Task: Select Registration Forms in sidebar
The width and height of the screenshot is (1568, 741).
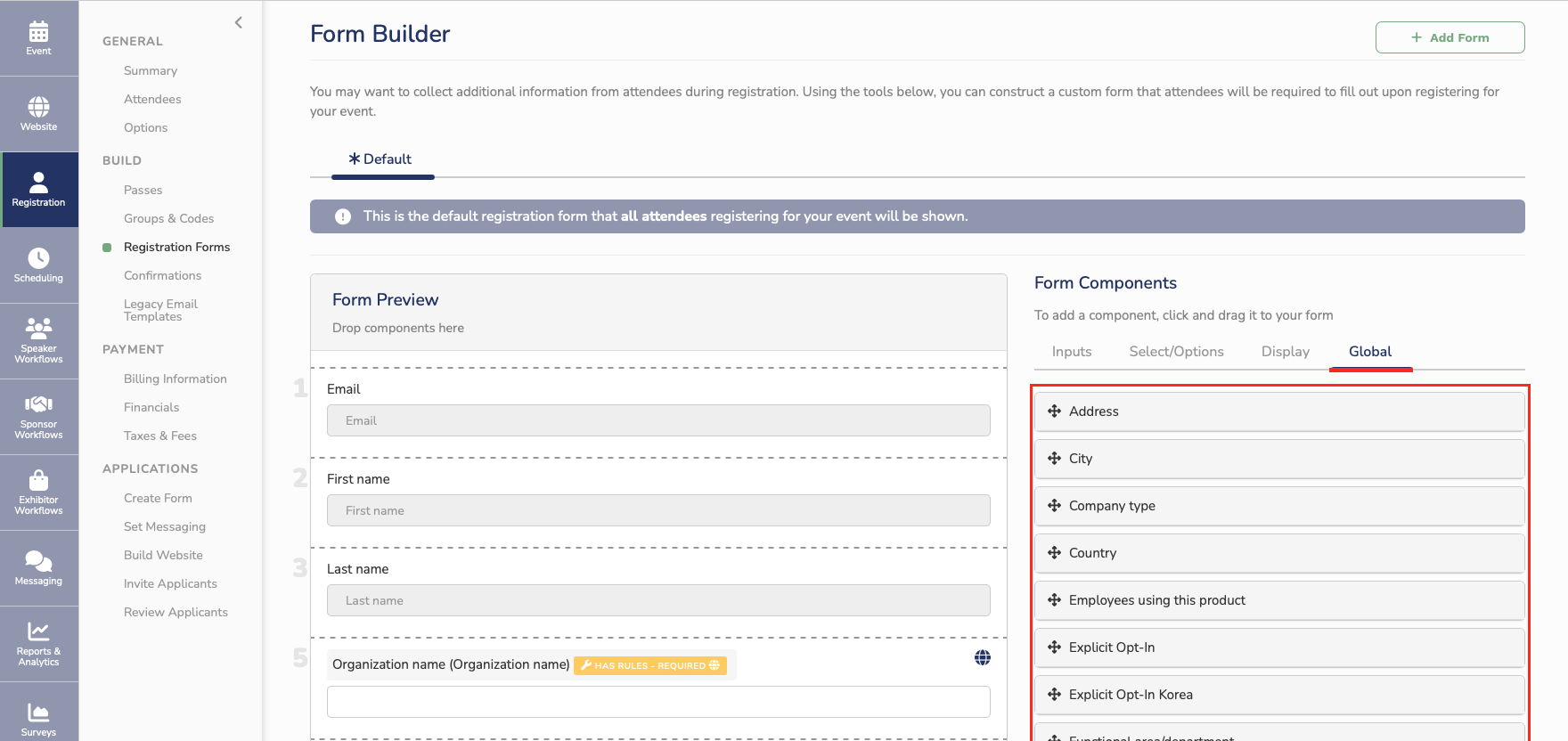Action: point(176,247)
